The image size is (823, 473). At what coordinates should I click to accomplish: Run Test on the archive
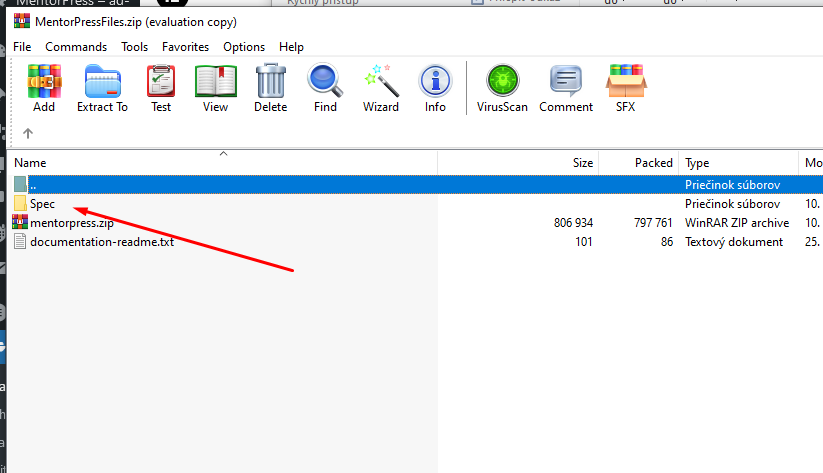(x=161, y=88)
